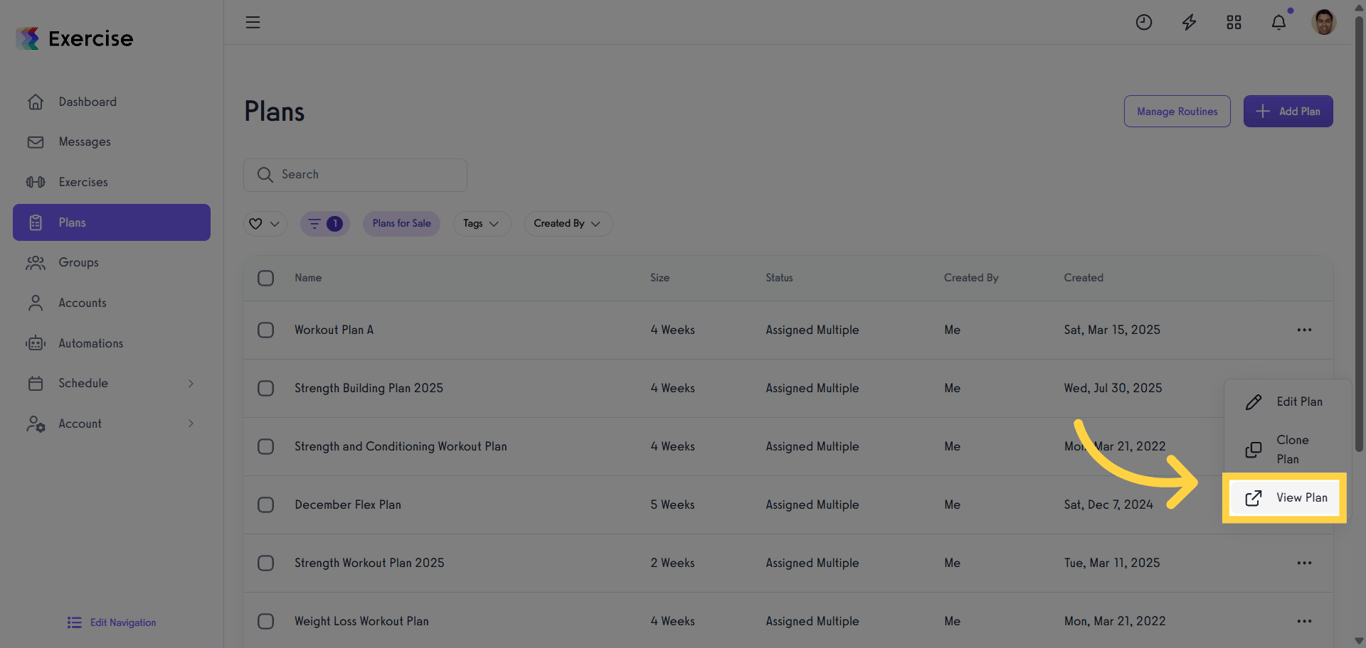Image resolution: width=1366 pixels, height=648 pixels.
Task: Open Weight Loss Workout Plan name
Action: [x=361, y=621]
